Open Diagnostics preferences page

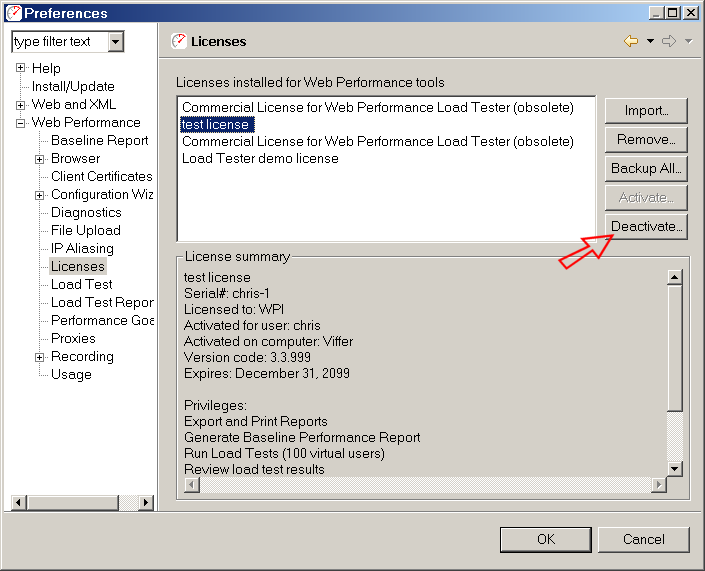[x=86, y=212]
